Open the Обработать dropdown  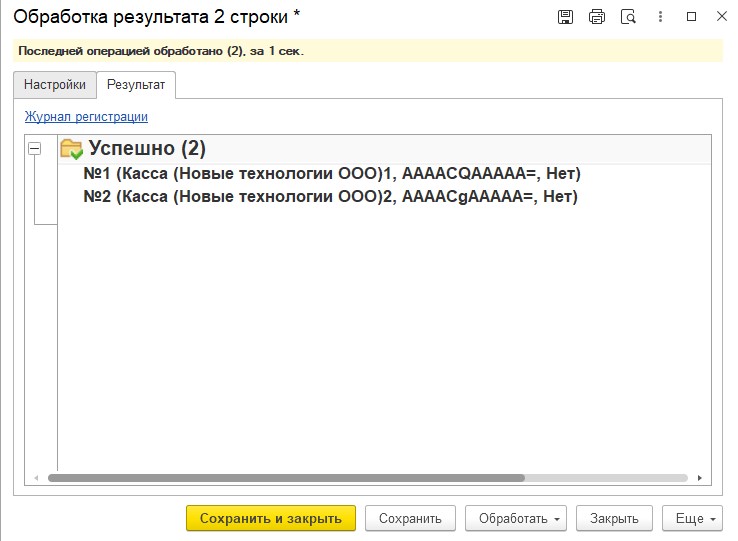point(516,518)
